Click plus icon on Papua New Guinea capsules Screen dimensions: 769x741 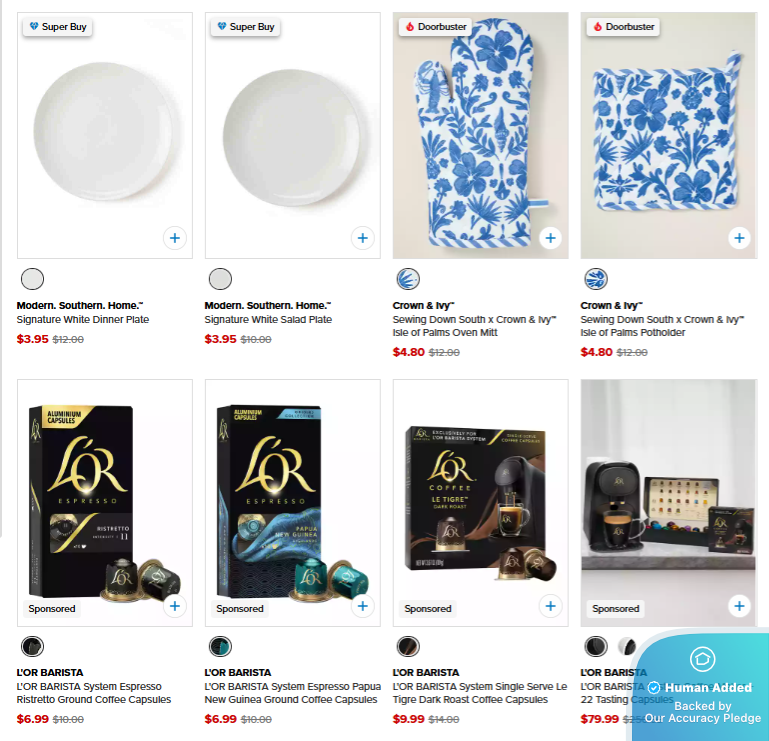click(x=362, y=606)
